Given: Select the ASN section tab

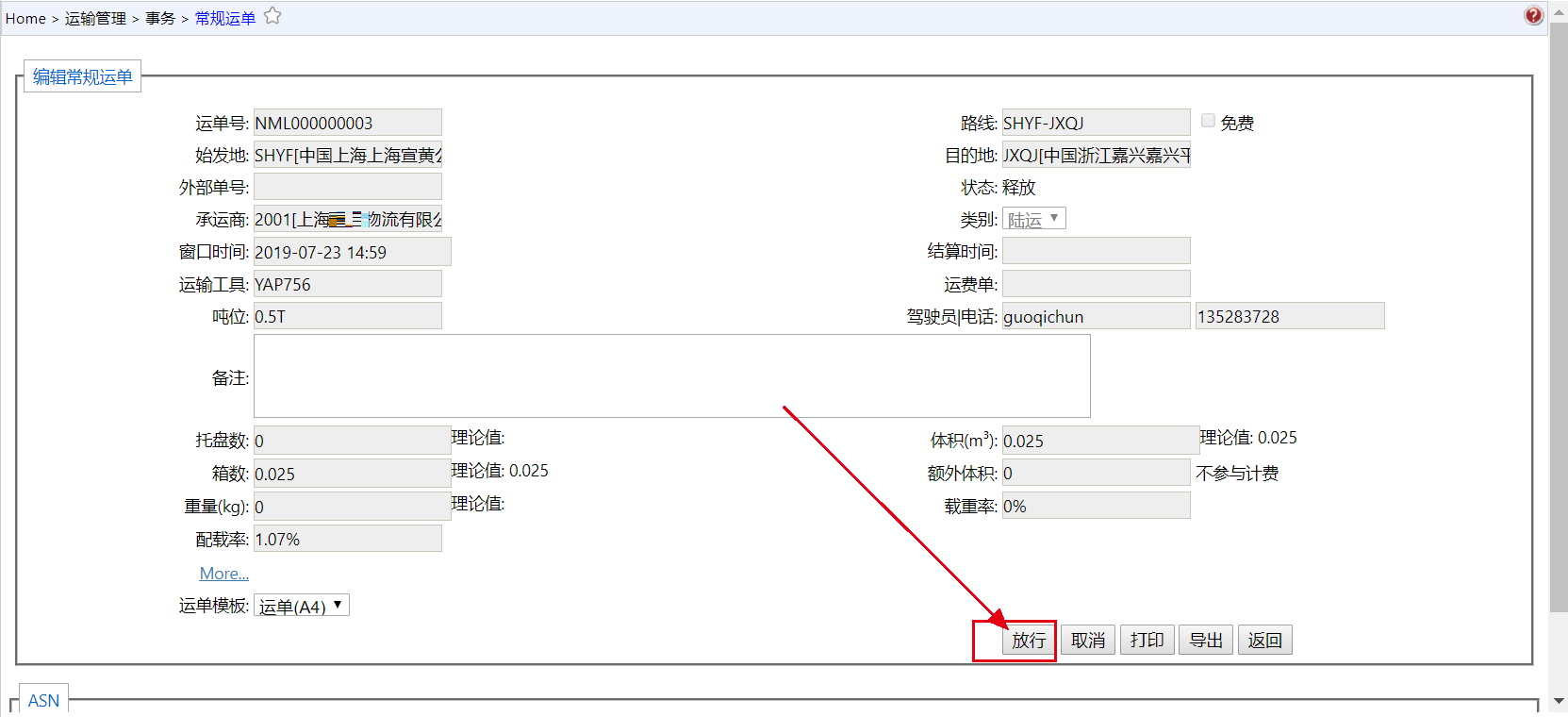Looking at the screenshot, I should coord(43,700).
